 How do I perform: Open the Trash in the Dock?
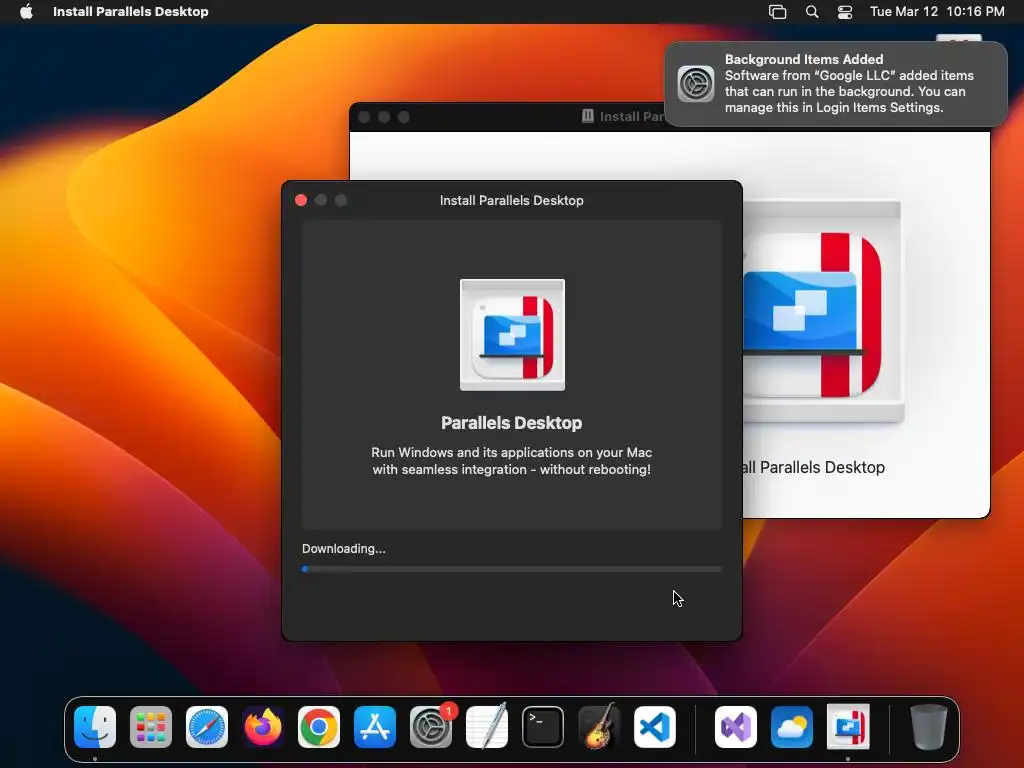coord(929,727)
